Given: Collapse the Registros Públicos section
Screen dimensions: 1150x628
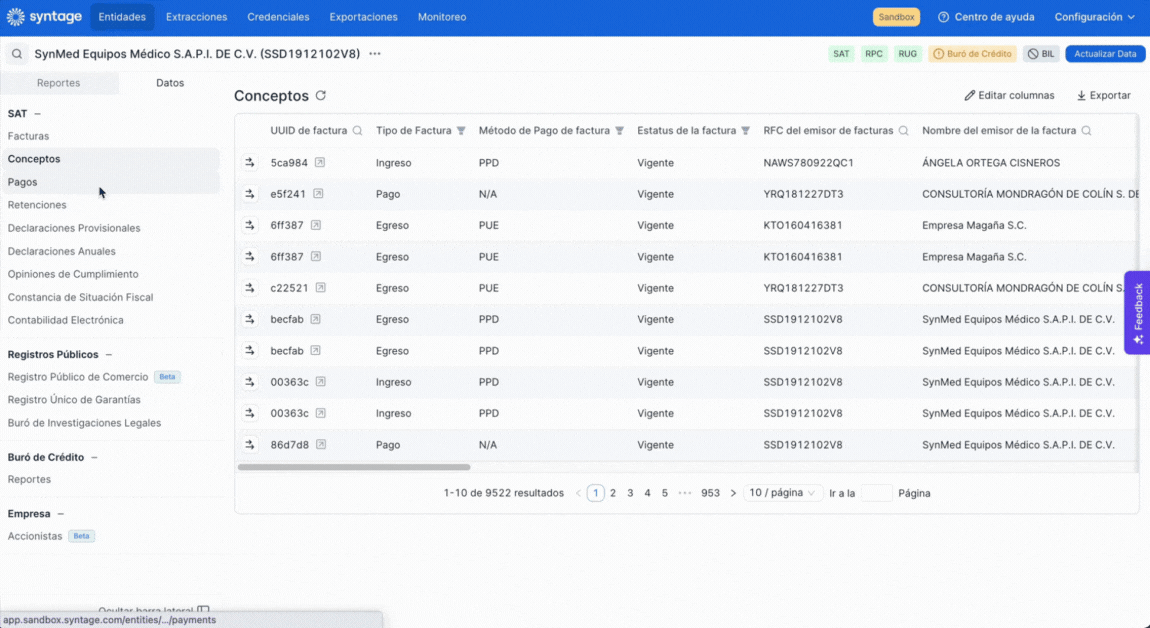Looking at the screenshot, I should [109, 354].
